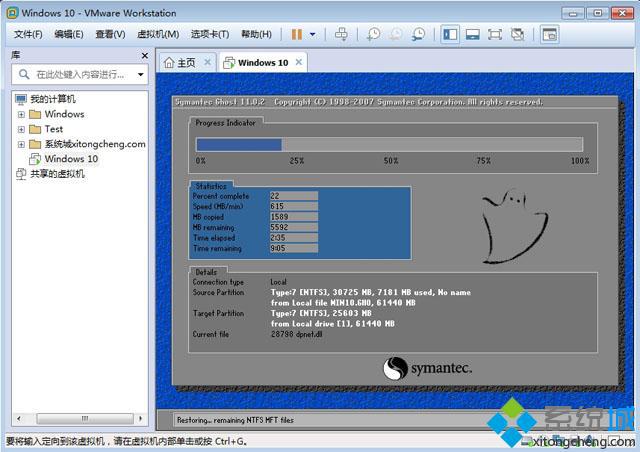Click the Speed value 615
Image resolution: width=640 pixels, height=452 pixels.
click(293, 207)
